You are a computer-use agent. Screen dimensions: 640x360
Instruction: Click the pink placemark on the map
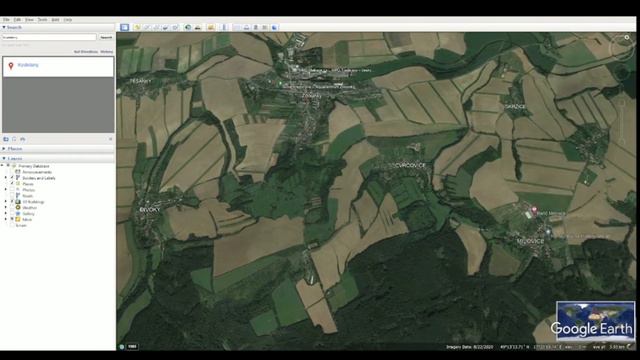(x=534, y=210)
